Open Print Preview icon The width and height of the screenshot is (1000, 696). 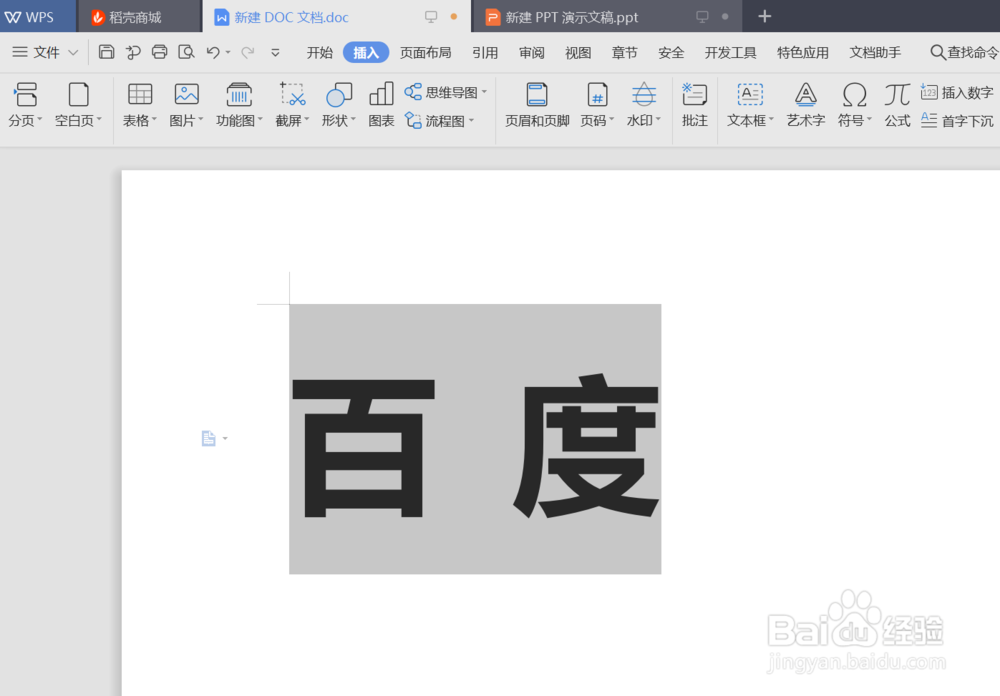(x=186, y=52)
